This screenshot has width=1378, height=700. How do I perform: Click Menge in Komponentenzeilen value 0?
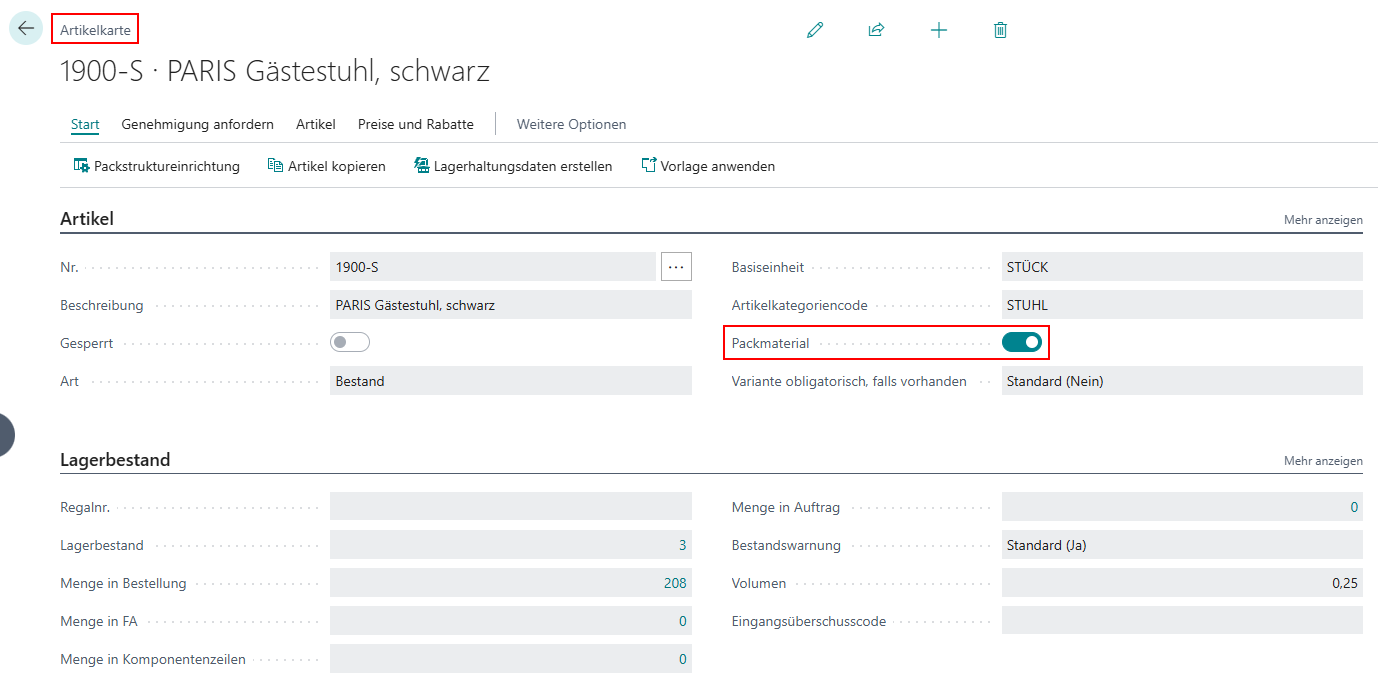pyautogui.click(x=683, y=659)
